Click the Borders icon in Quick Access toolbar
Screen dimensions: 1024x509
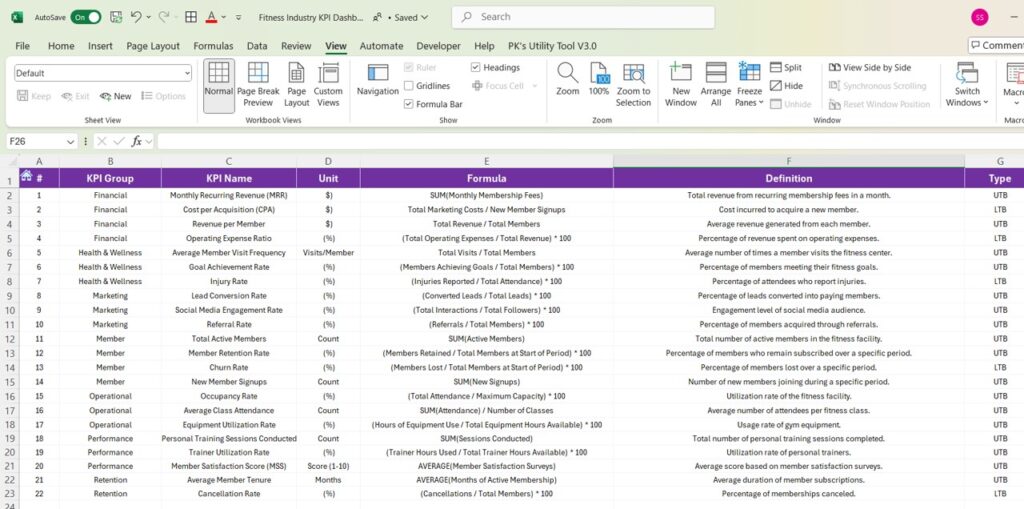click(x=191, y=18)
